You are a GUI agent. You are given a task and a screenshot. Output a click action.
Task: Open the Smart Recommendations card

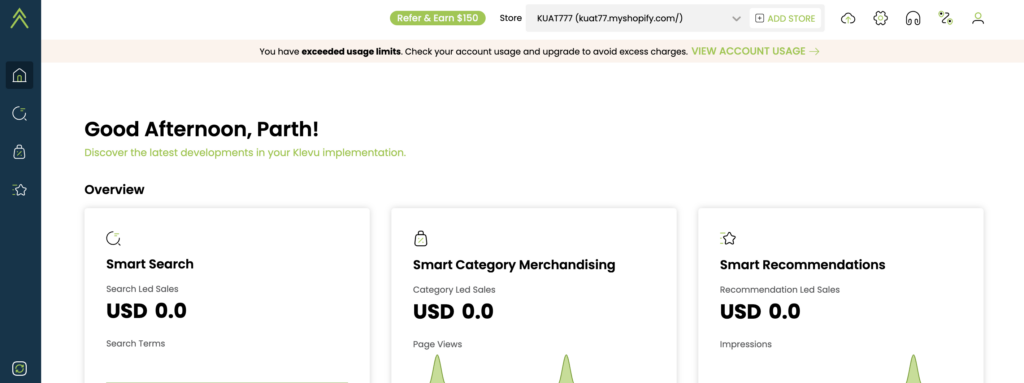pos(840,295)
